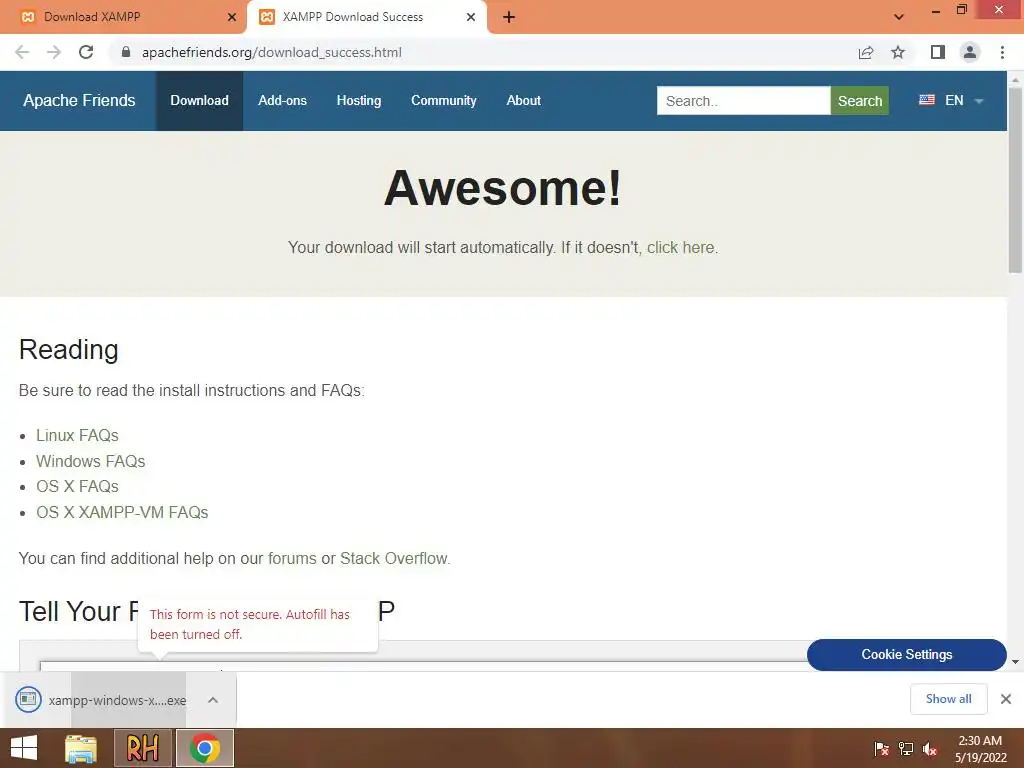
Task: Click the browser forward arrow
Action: click(x=54, y=52)
